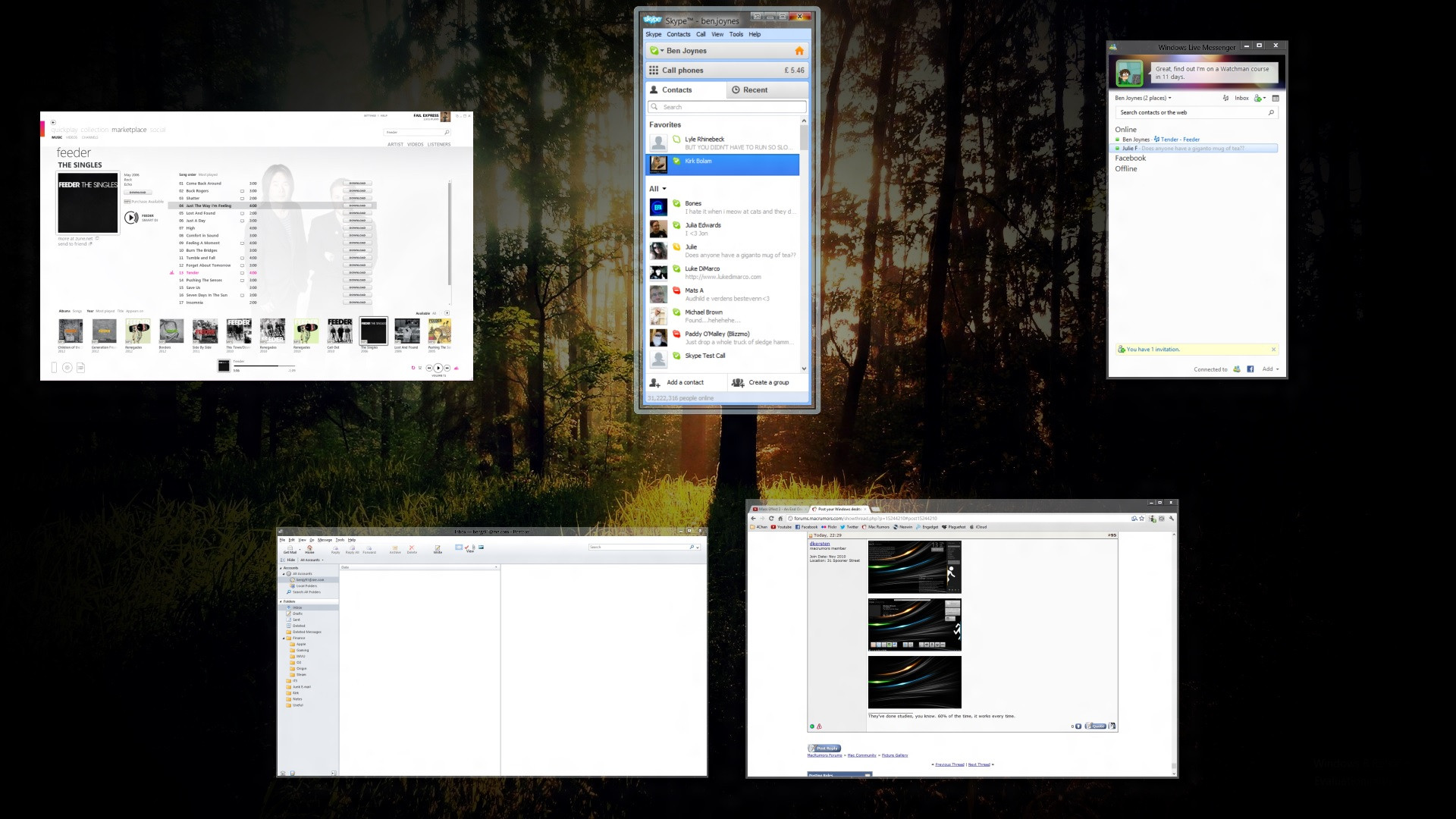Image resolution: width=1456 pixels, height=819 pixels.
Task: Click the Tender - Feeder song link
Action: (1180, 140)
